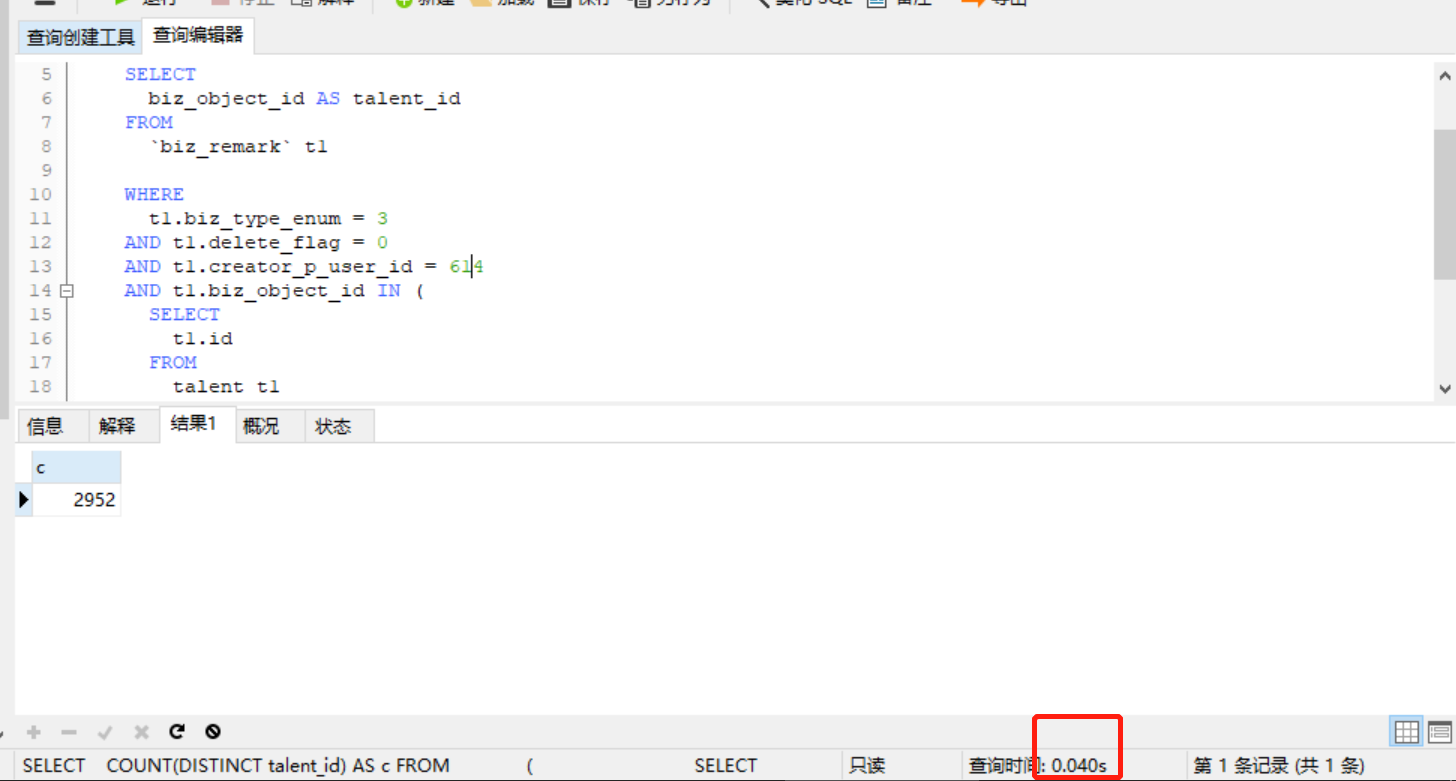Apply changes with the checkmark icon
The width and height of the screenshot is (1456, 781).
[105, 732]
